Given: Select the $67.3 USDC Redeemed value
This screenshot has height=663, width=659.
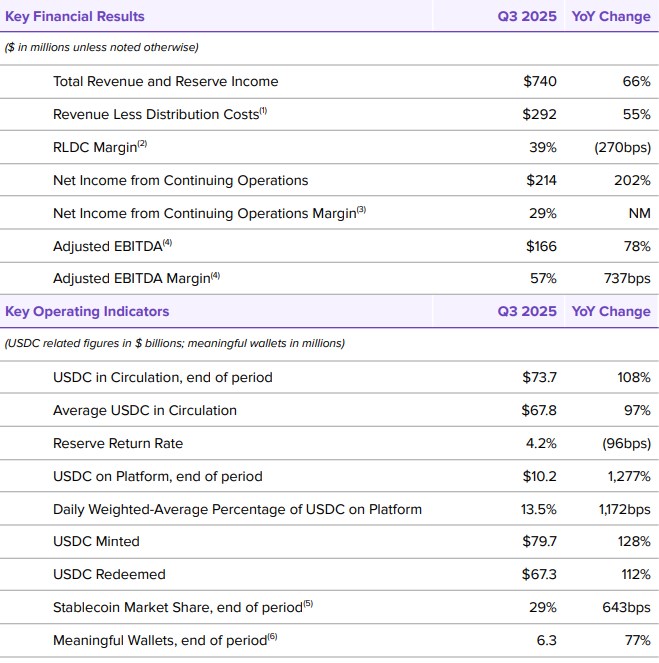Looking at the screenshot, I should tap(539, 574).
